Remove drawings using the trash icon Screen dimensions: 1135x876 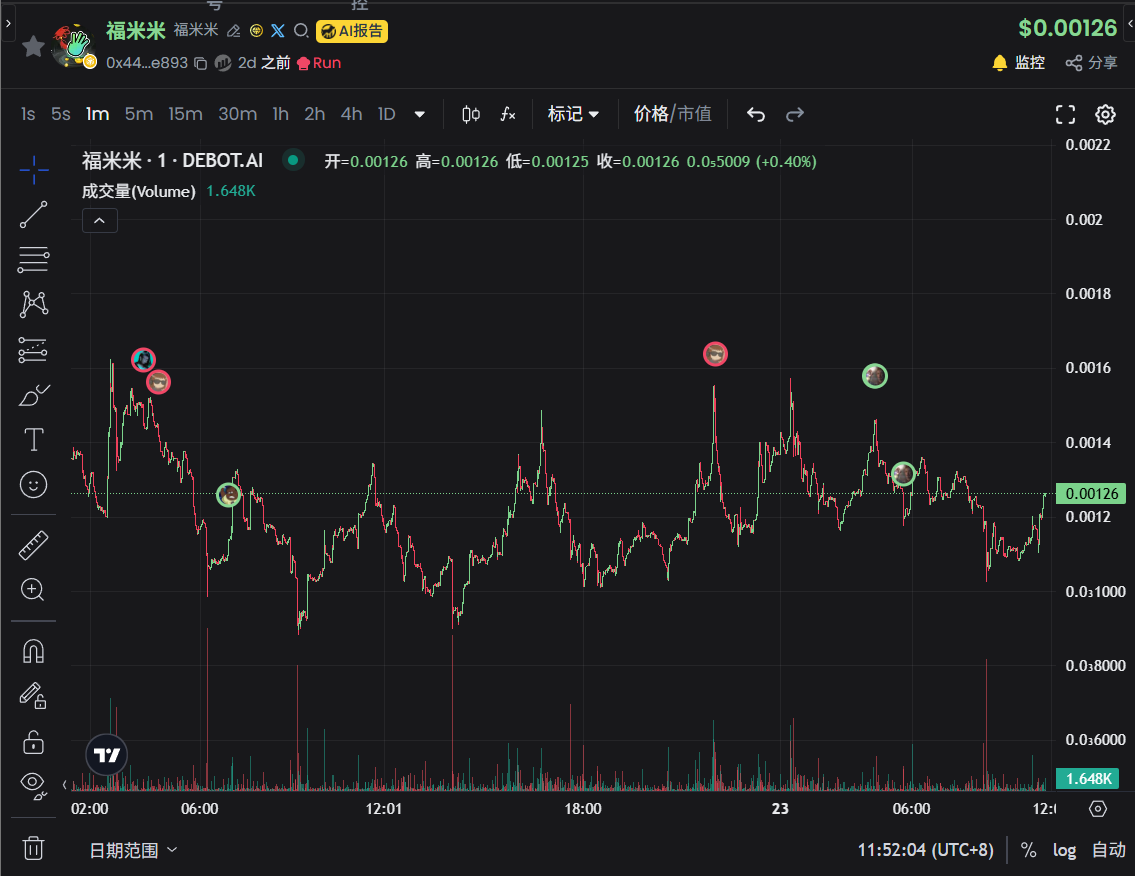(33, 848)
